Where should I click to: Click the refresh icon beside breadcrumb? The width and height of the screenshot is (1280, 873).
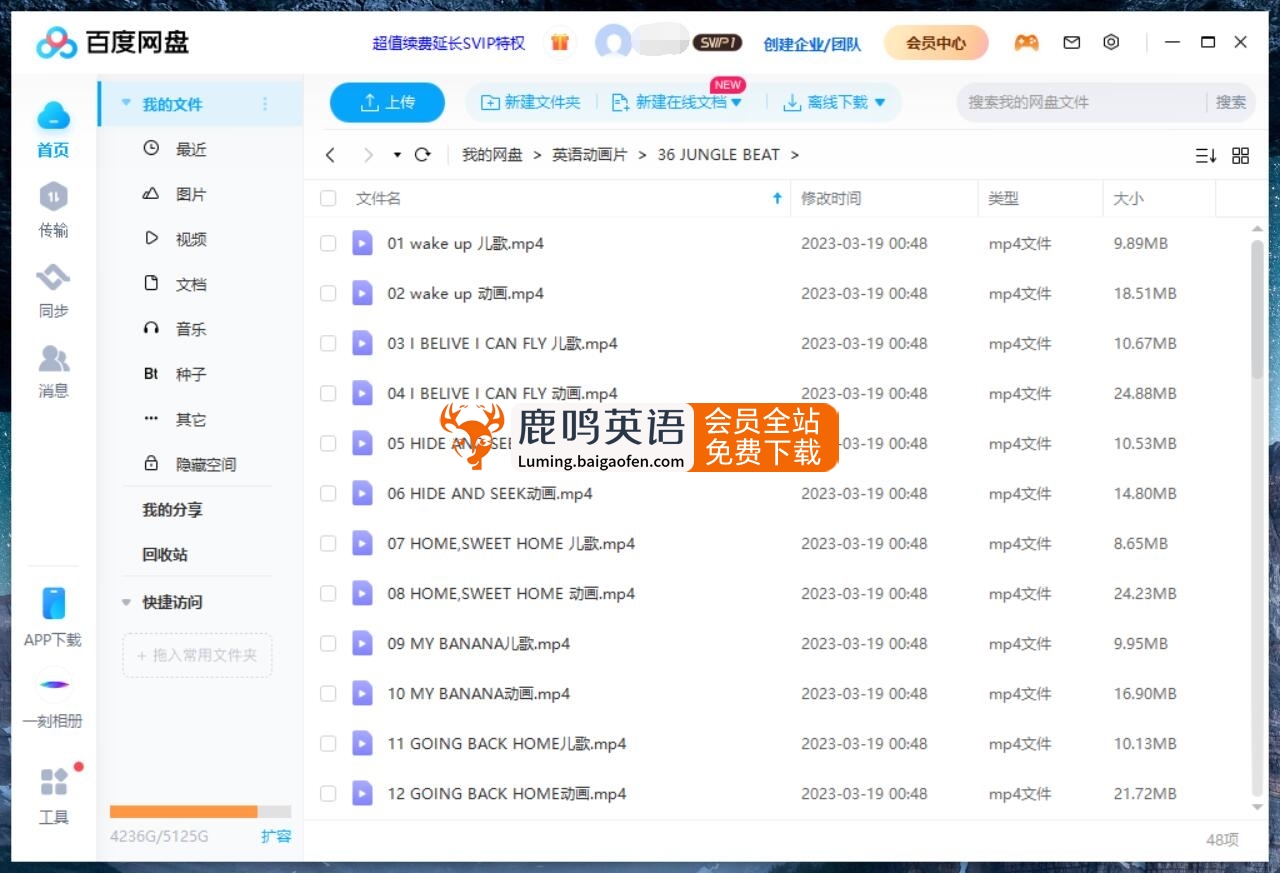[x=423, y=155]
